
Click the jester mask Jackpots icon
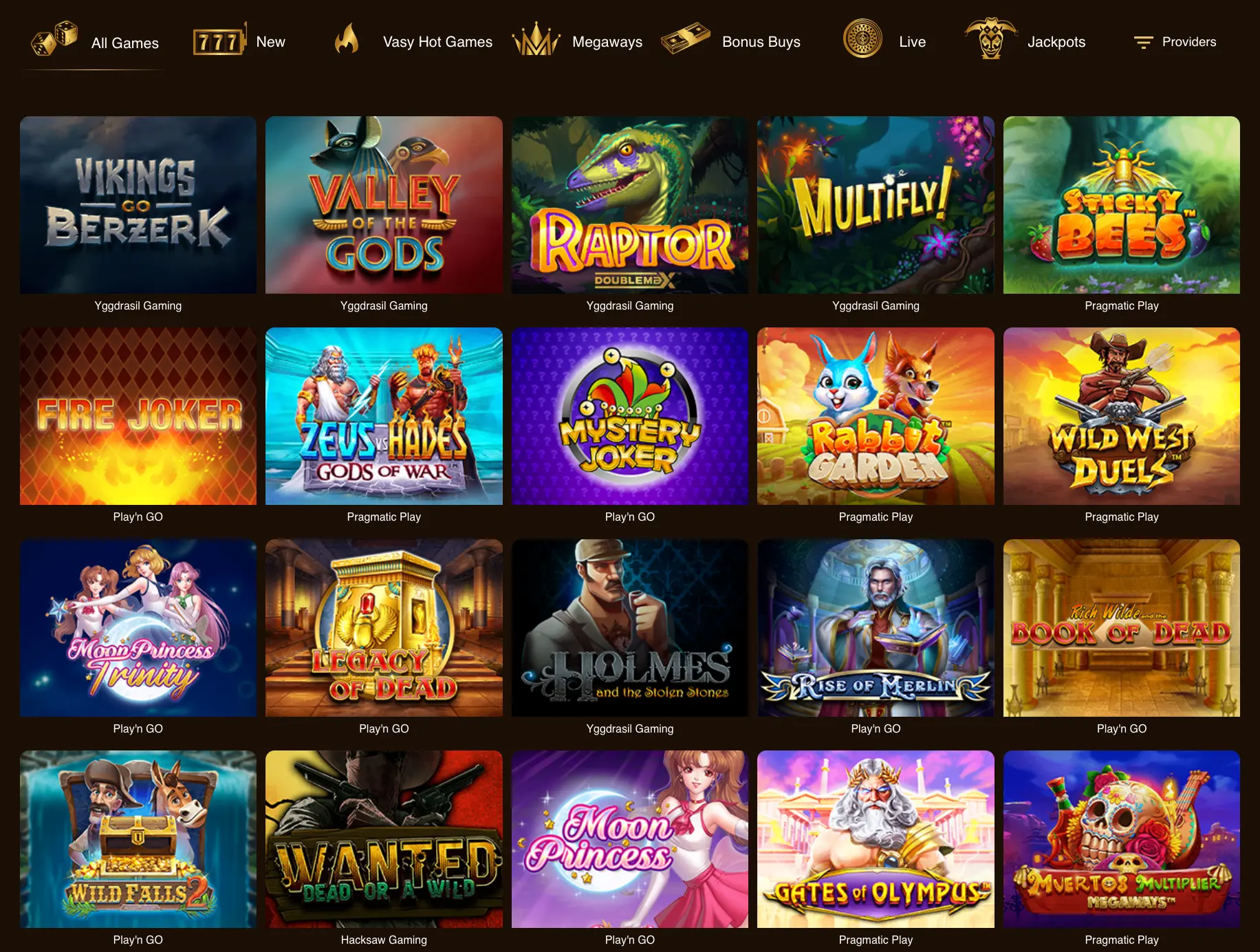(x=991, y=38)
